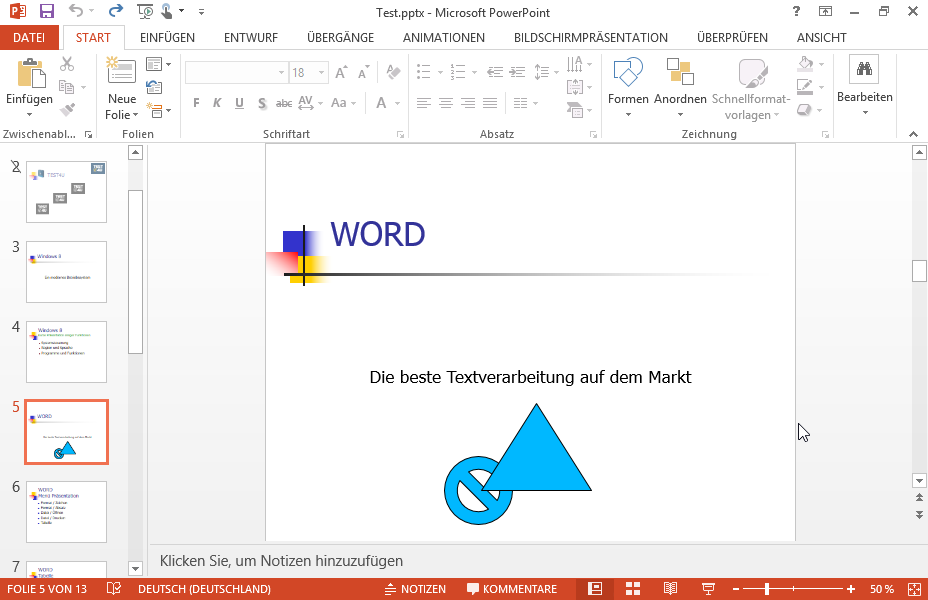The image size is (928, 600).
Task: Click the copy icon in Zwischenablage
Action: [66, 88]
